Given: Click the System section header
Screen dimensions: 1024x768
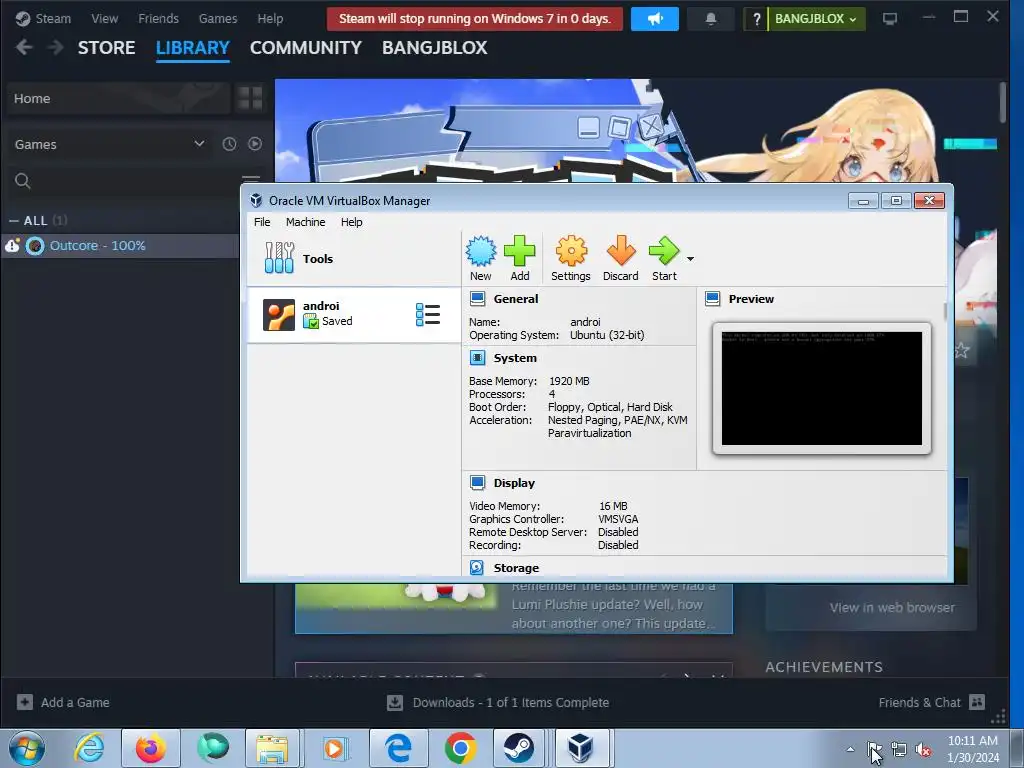Looking at the screenshot, I should click(x=515, y=358).
